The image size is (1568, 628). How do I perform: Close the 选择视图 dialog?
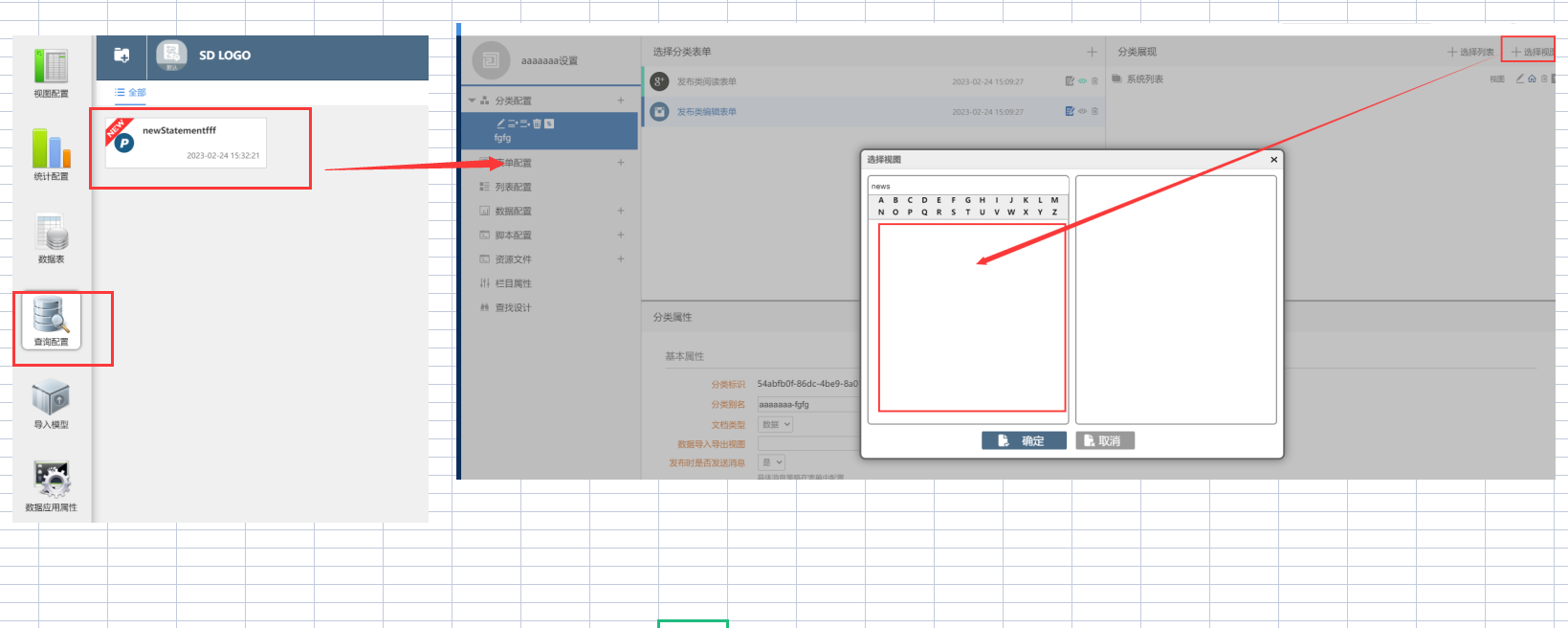[1273, 160]
